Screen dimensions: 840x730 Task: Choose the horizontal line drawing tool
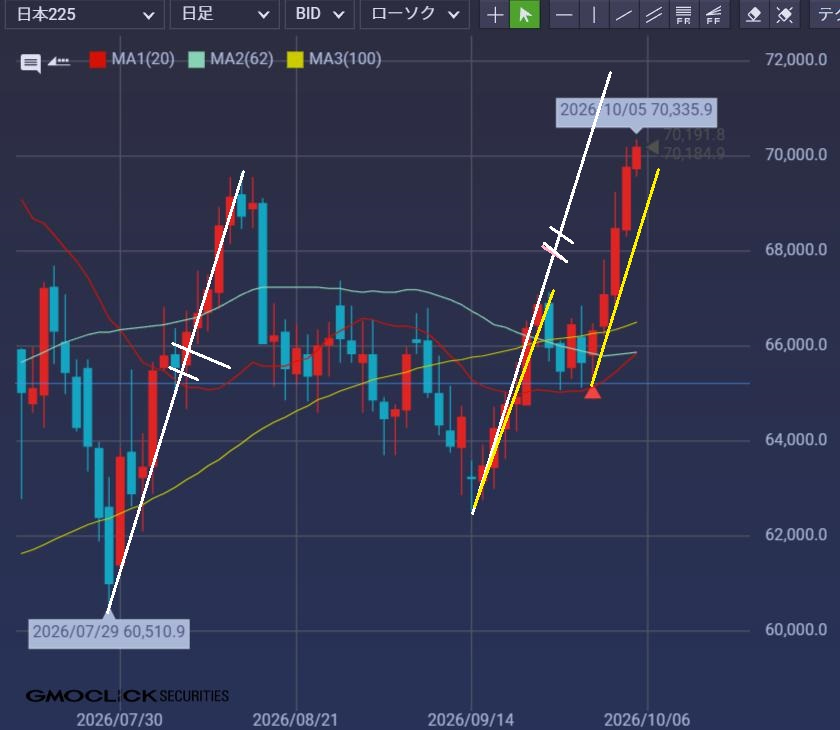[564, 14]
